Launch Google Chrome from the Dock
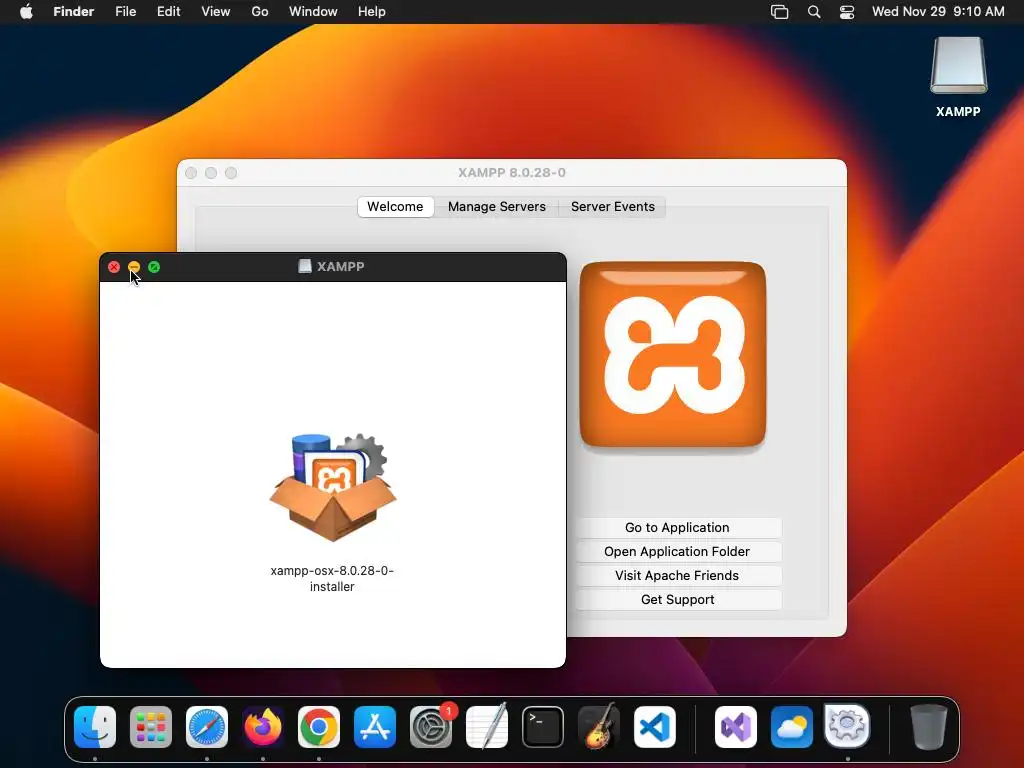 pyautogui.click(x=319, y=727)
